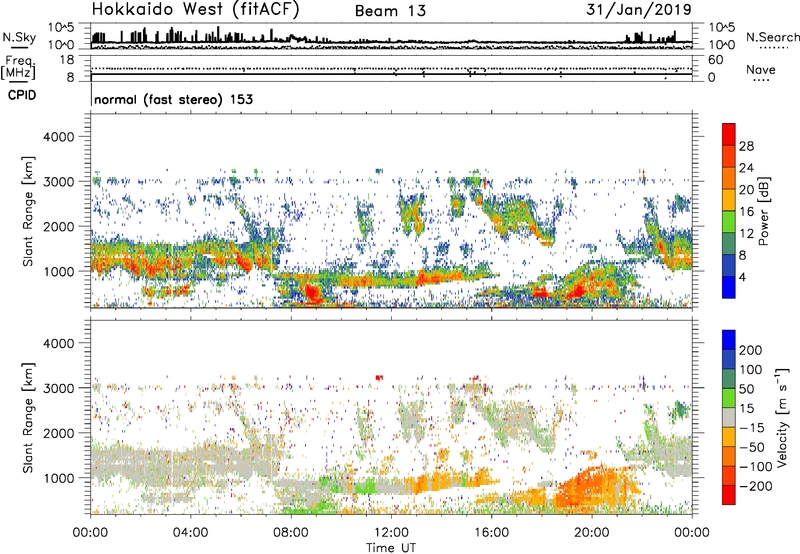Click the "Velocity [m s-1]" colorbar title

click(x=781, y=417)
